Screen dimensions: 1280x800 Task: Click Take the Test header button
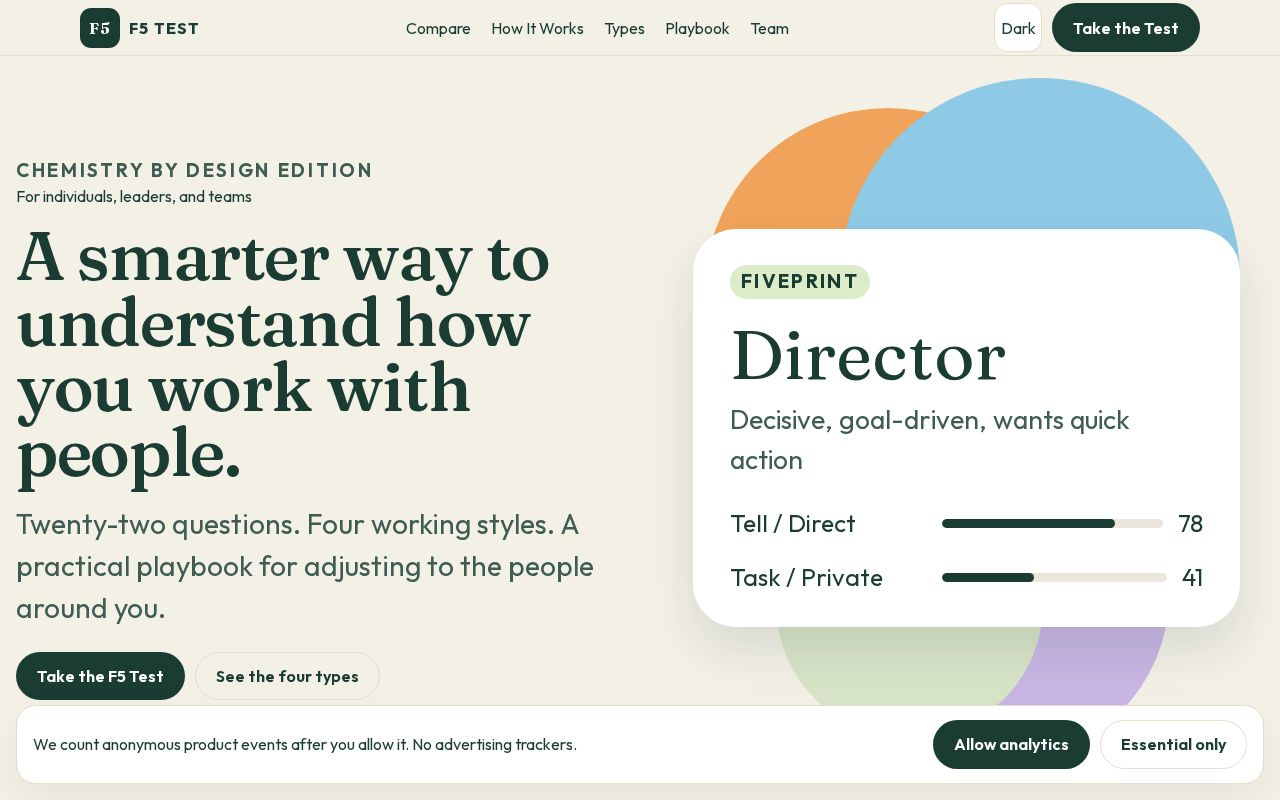[1126, 28]
